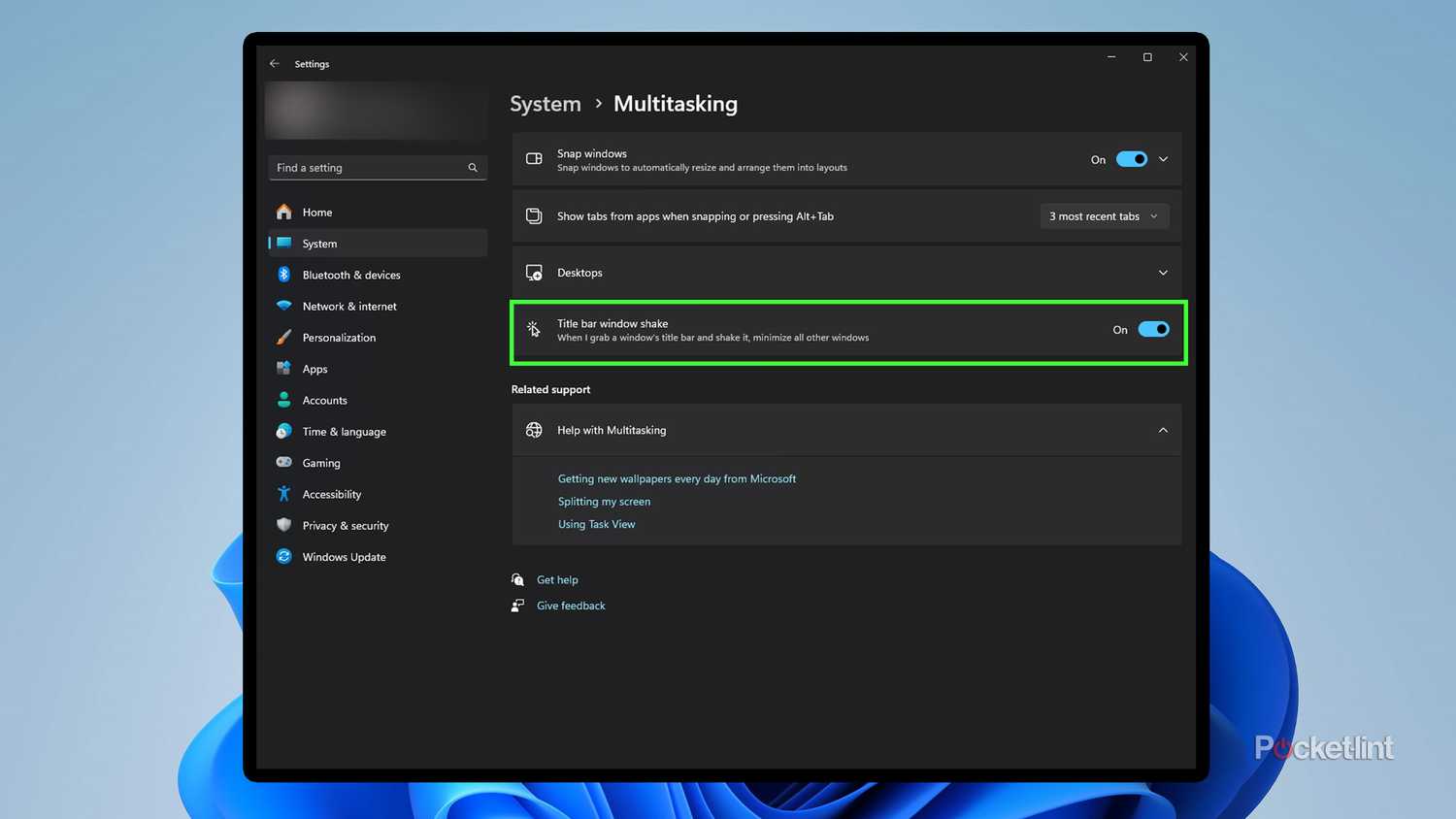Open the '3 most recent tabs' dropdown
Viewport: 1456px width, 819px height.
pos(1104,215)
